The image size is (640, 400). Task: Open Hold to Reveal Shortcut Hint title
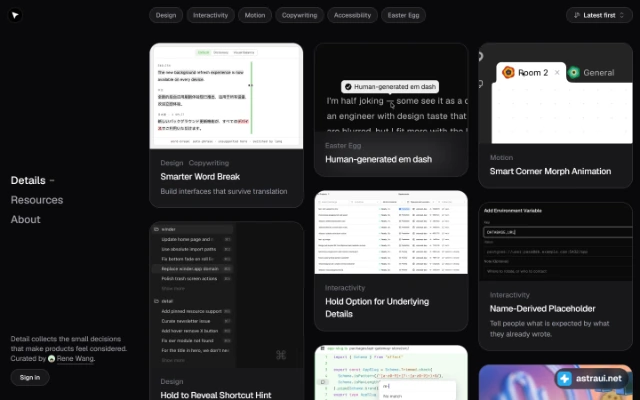coord(216,395)
